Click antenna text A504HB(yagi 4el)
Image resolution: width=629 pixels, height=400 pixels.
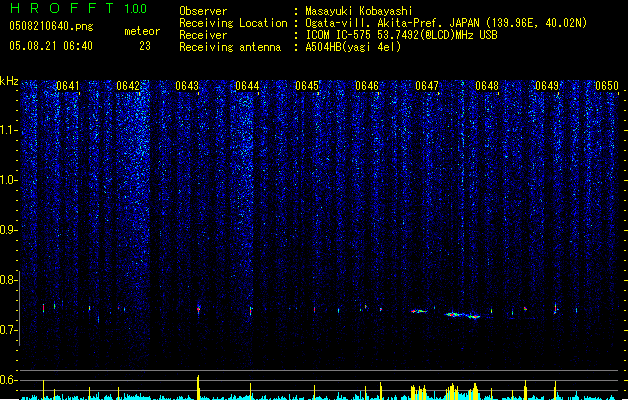(353, 47)
